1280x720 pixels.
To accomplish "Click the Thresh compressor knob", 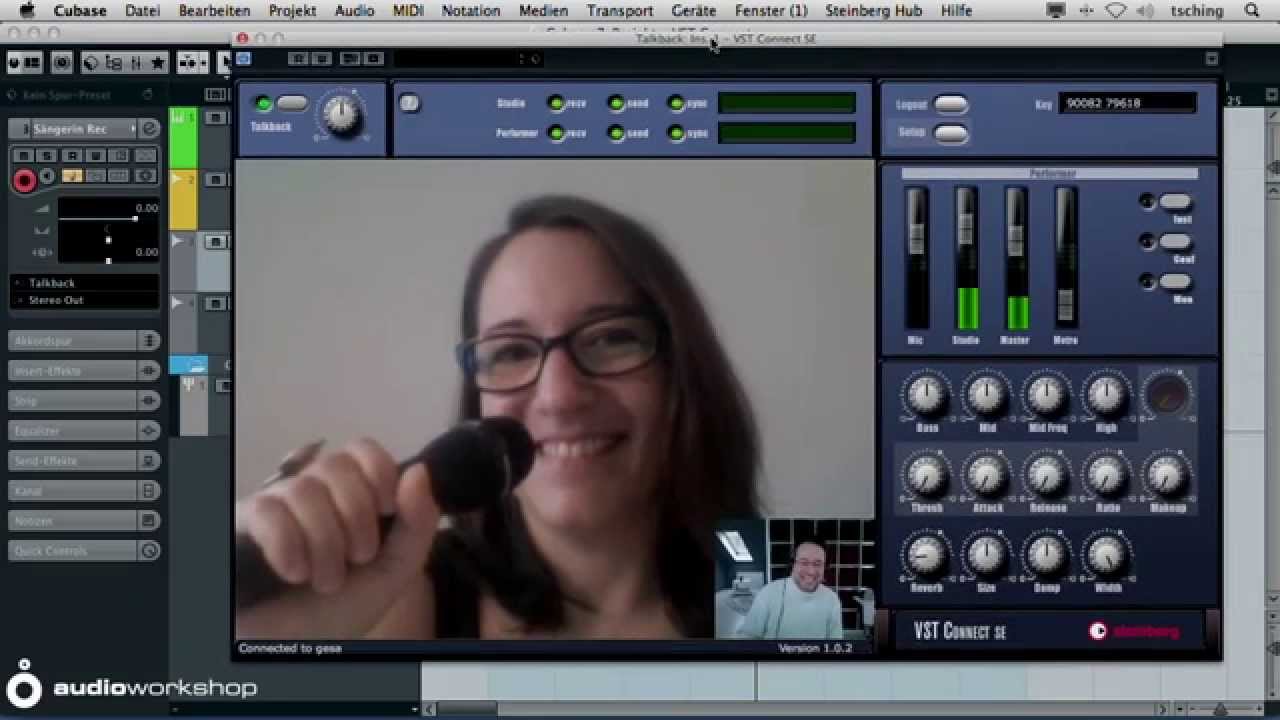I will [926, 475].
